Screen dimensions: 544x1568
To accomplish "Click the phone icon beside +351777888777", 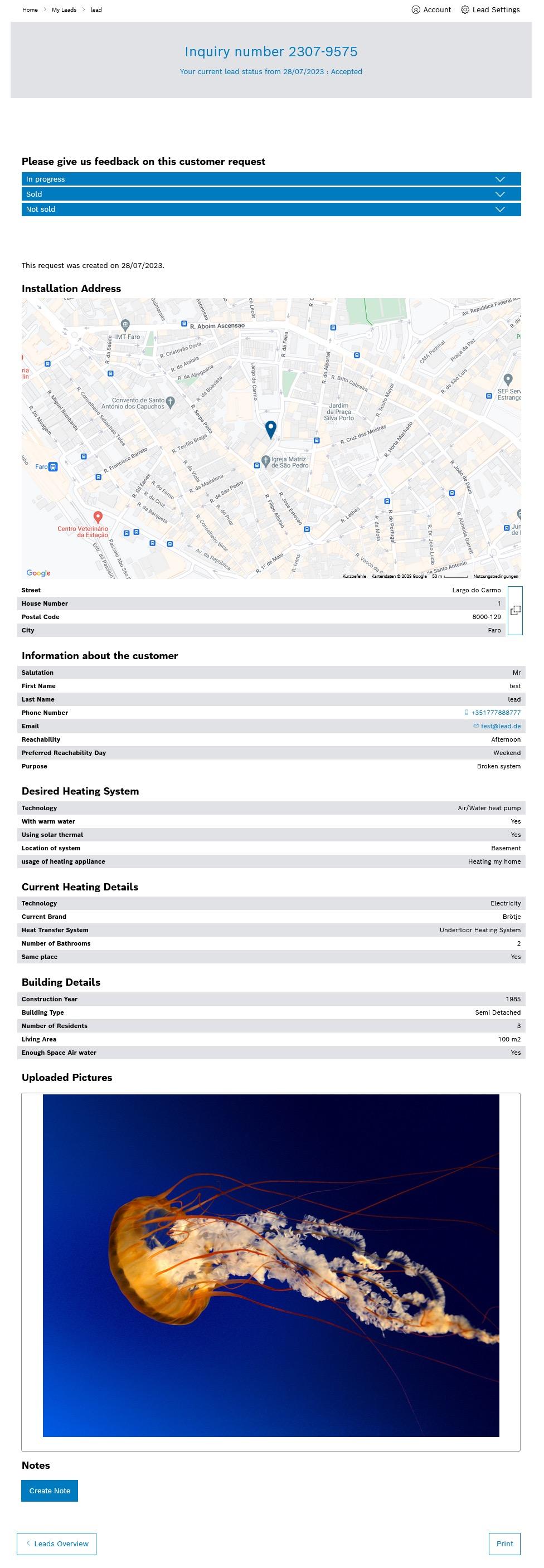I will click(467, 712).
